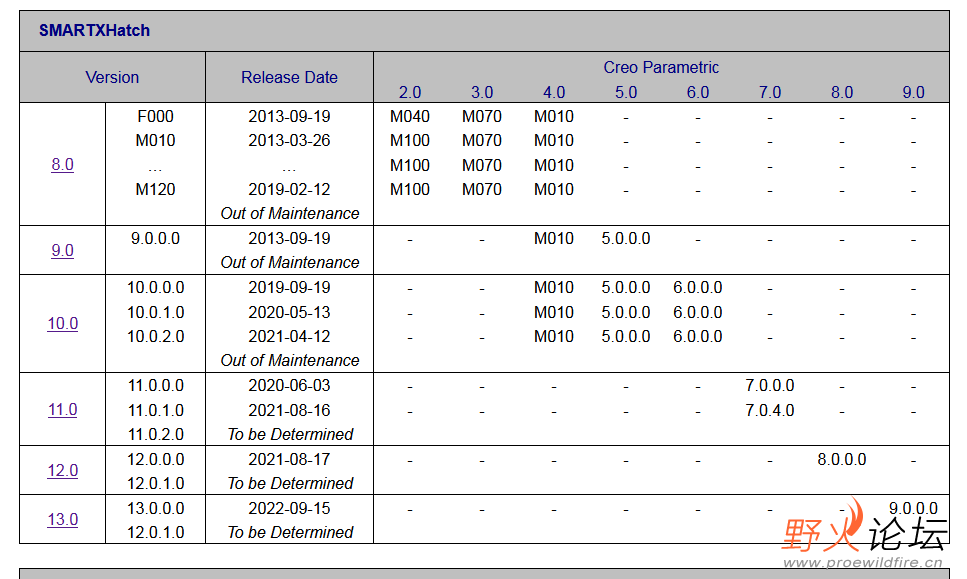Open the version 9.0 link
967x579 pixels.
click(x=62, y=251)
